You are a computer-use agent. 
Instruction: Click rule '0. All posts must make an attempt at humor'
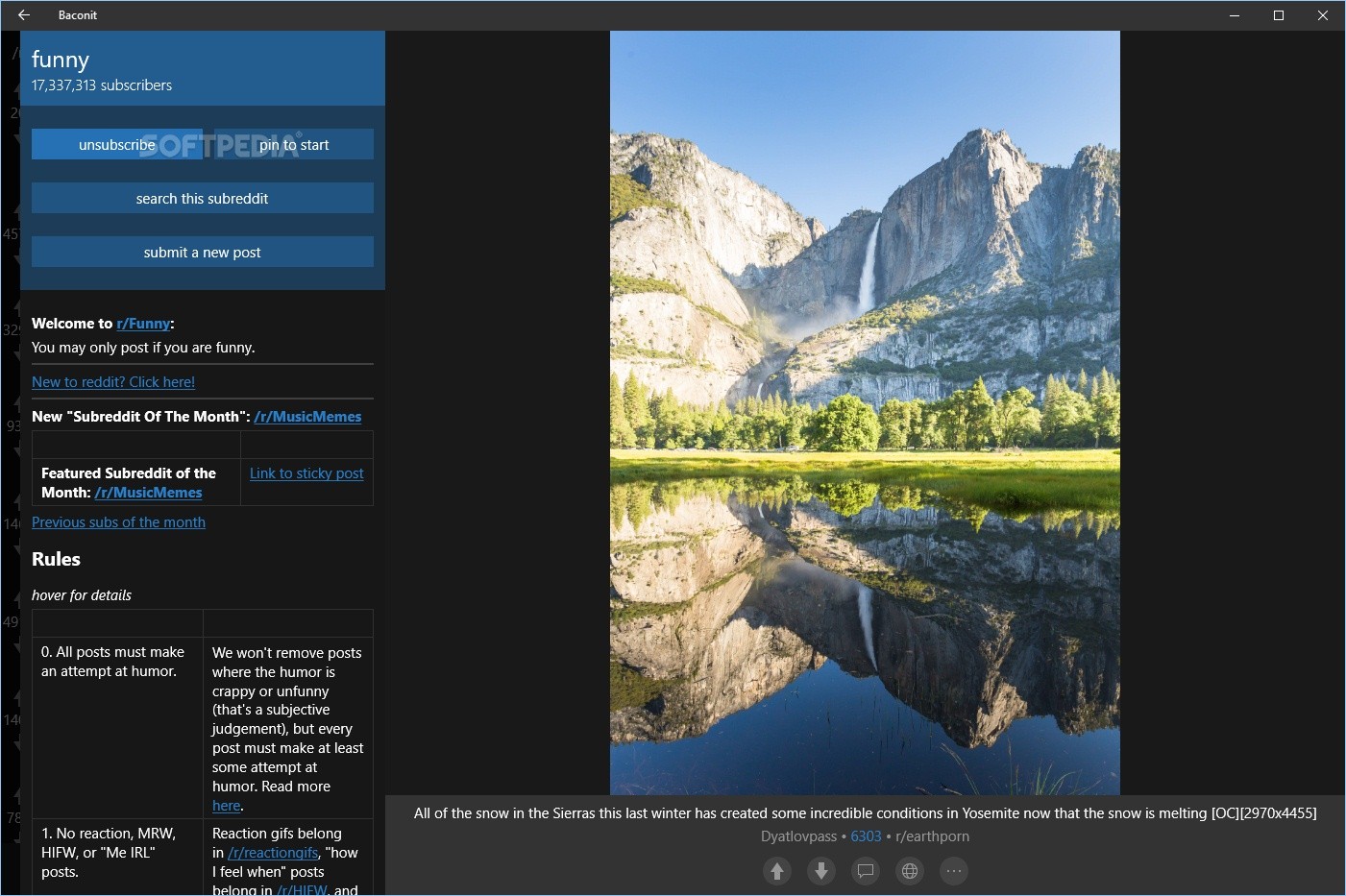(112, 662)
